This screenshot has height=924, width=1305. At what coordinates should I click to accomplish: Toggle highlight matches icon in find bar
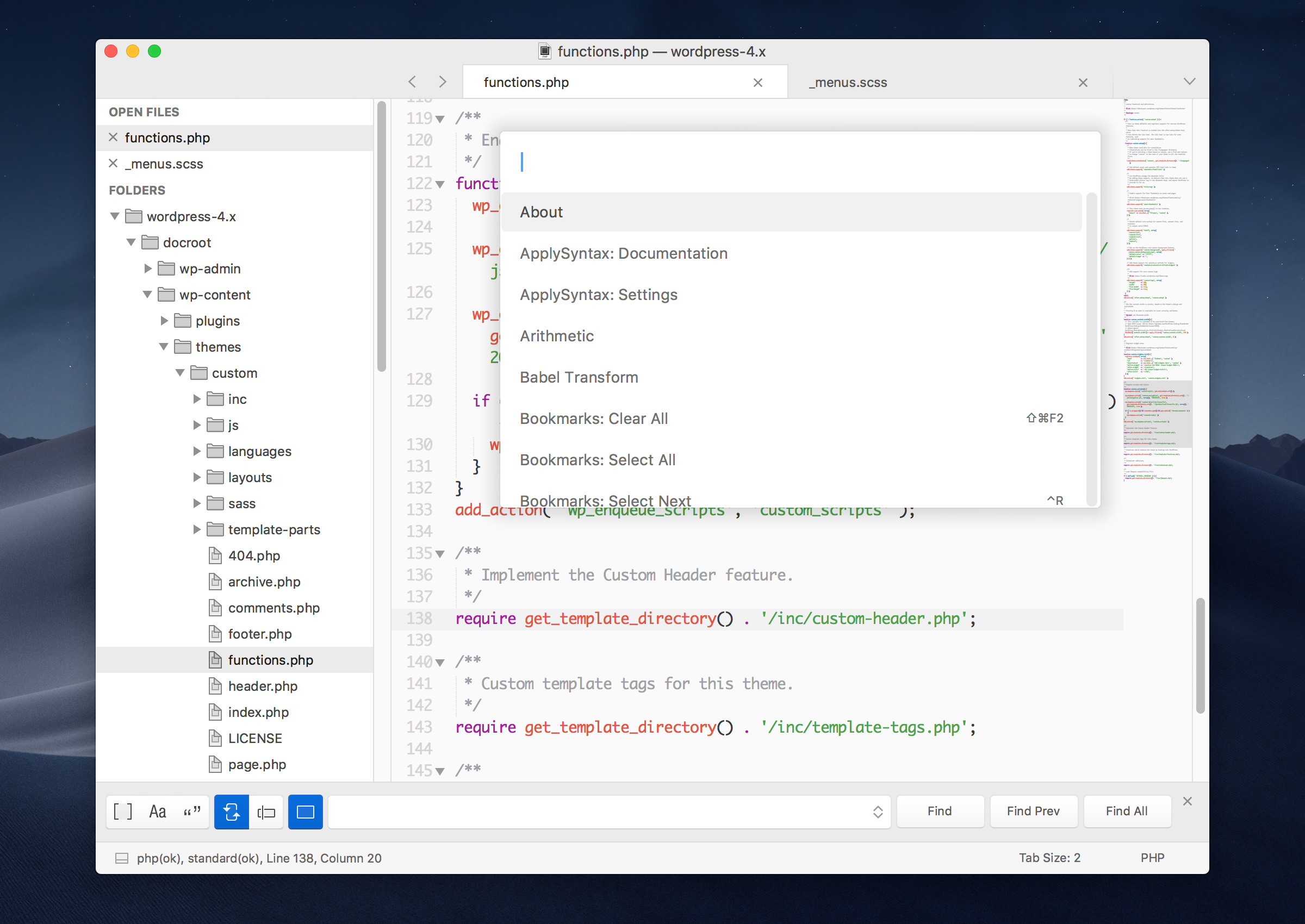pos(306,811)
